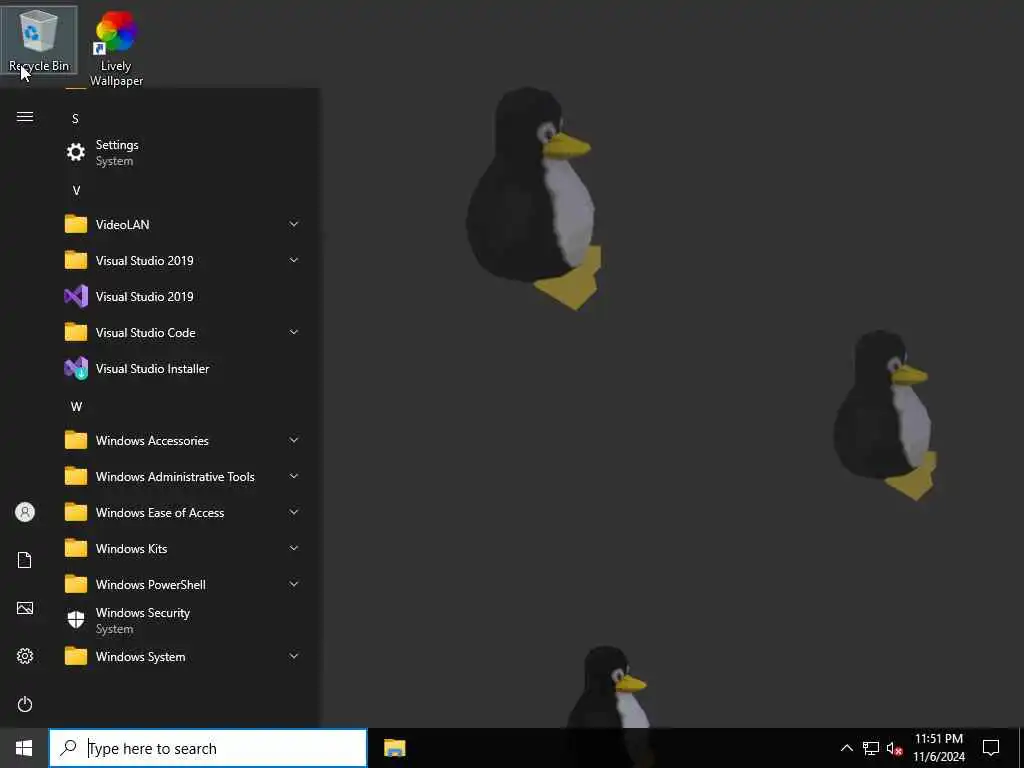Open Windows Security from app list
This screenshot has width=1024, height=768.
182,620
